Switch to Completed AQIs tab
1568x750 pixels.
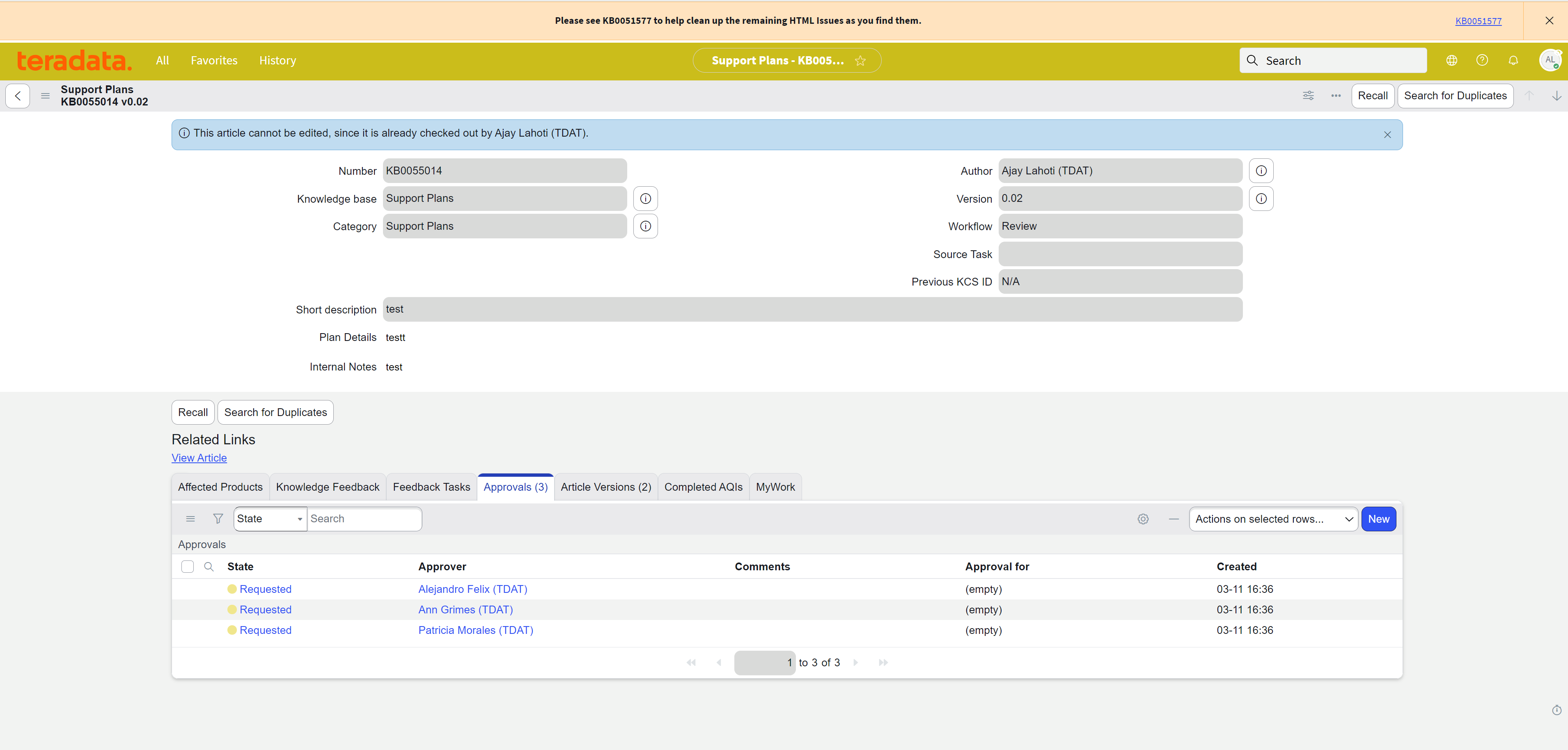click(x=703, y=487)
